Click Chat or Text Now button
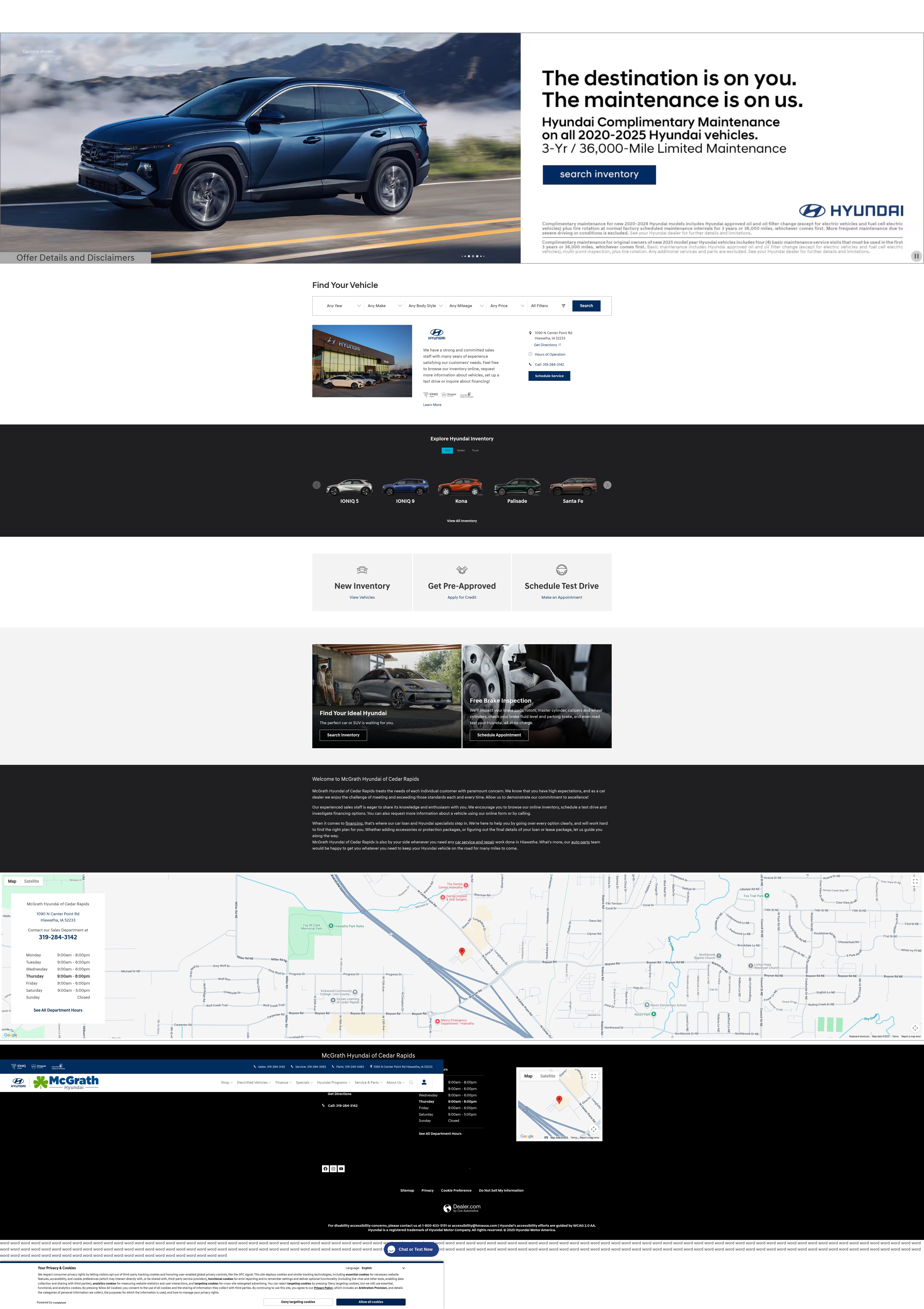This screenshot has height=1309, width=924. 410,1249
